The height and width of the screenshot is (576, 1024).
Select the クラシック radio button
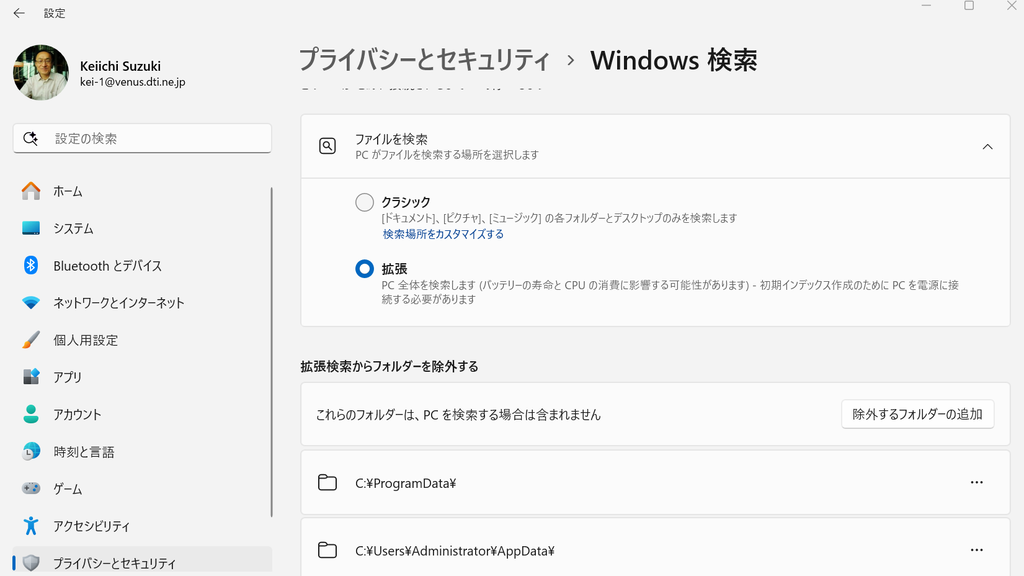364,202
